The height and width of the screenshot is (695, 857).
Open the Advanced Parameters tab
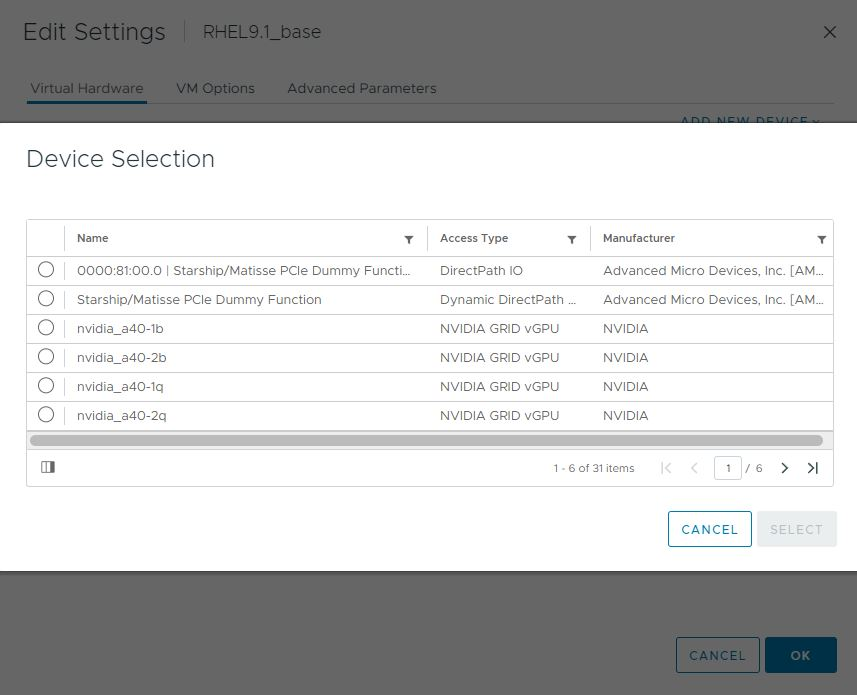coord(362,88)
